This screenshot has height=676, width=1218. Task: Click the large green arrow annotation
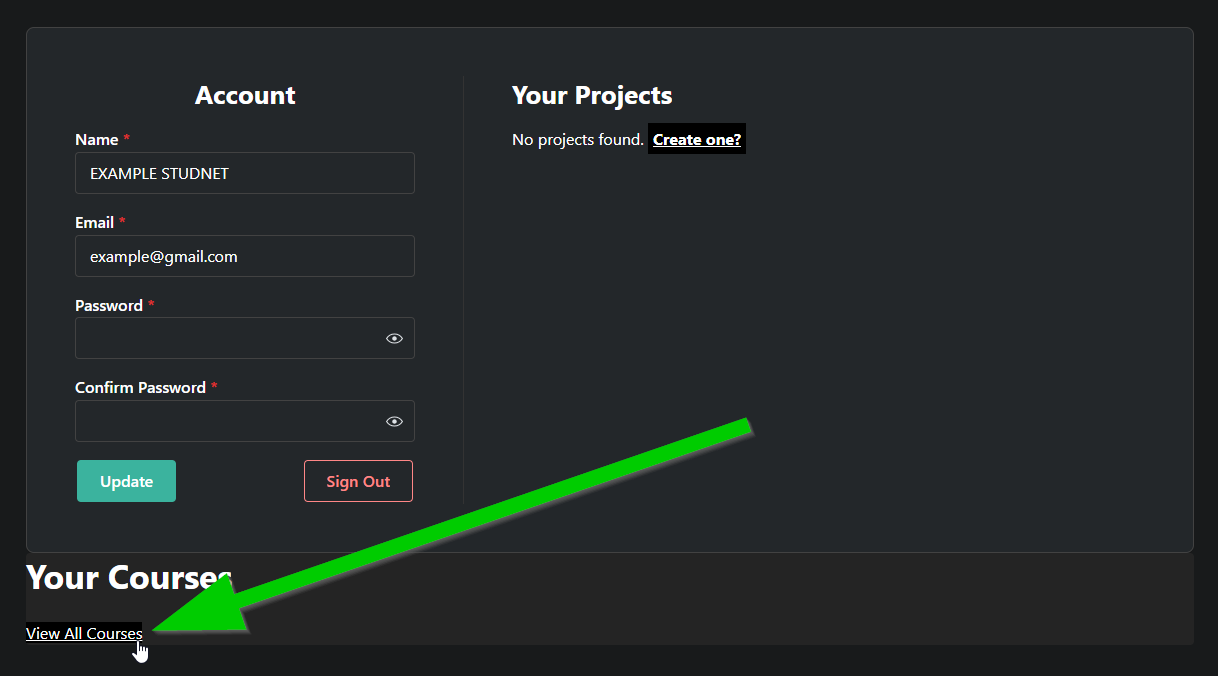452,526
